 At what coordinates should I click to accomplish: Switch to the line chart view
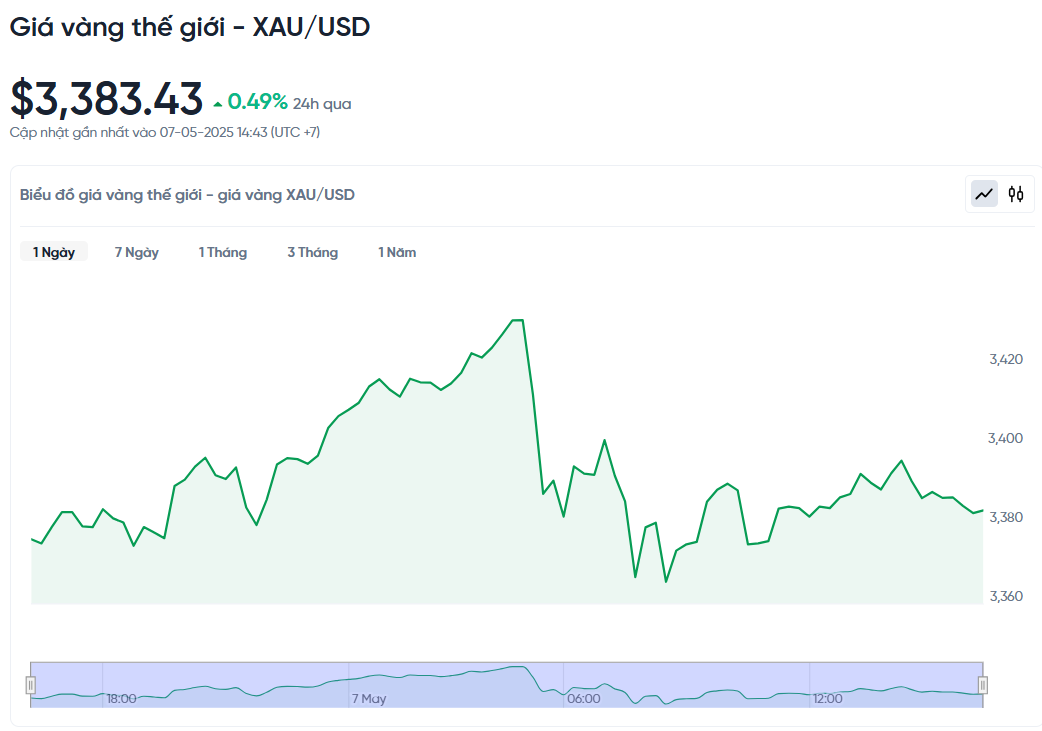pyautogui.click(x=985, y=194)
